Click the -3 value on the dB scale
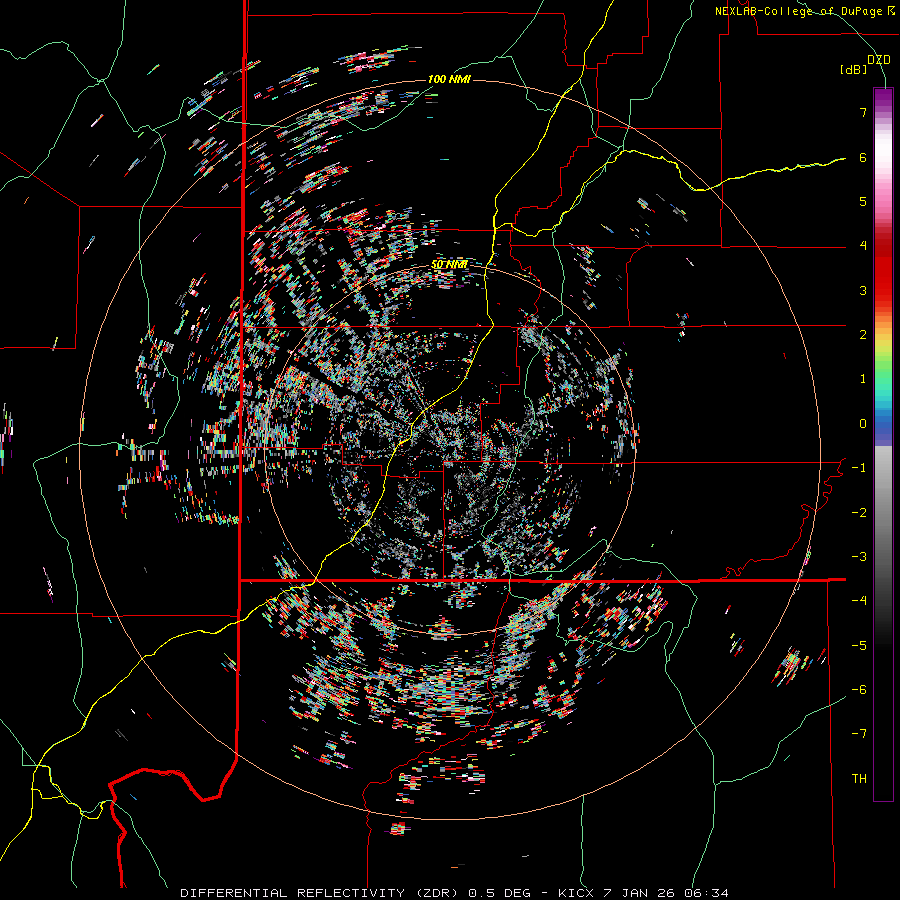This screenshot has width=900, height=900. [859, 557]
